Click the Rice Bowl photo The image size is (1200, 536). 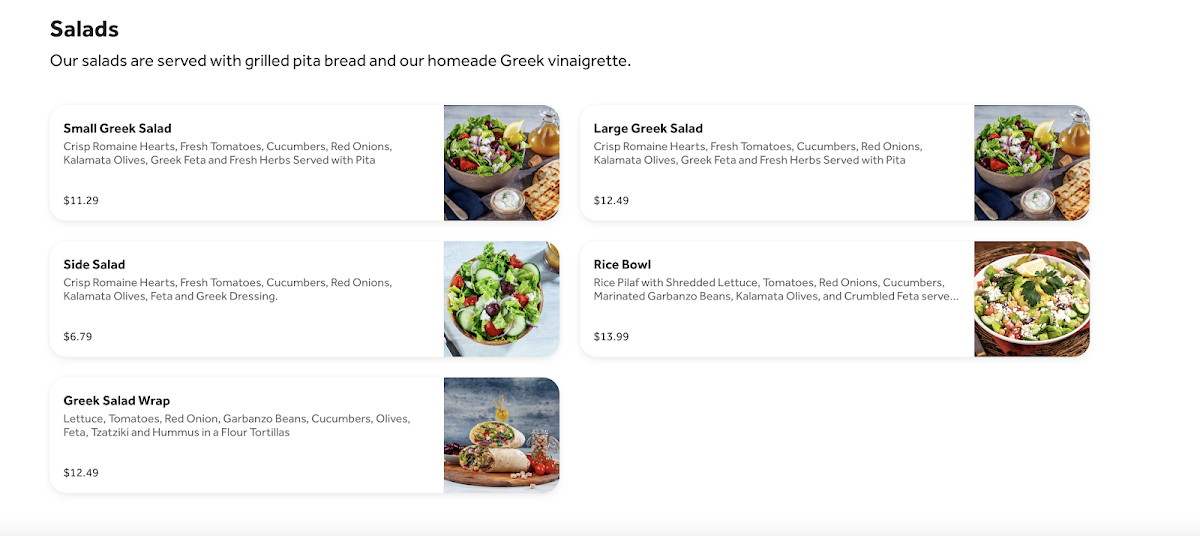pyautogui.click(x=1031, y=299)
